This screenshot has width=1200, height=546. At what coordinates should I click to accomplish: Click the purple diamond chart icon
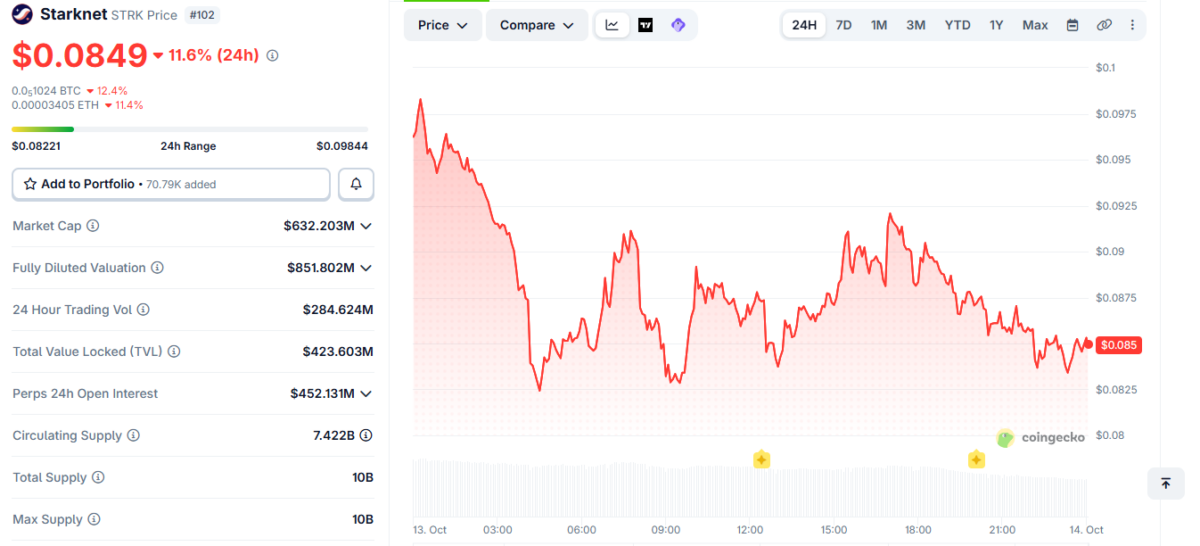(x=678, y=25)
